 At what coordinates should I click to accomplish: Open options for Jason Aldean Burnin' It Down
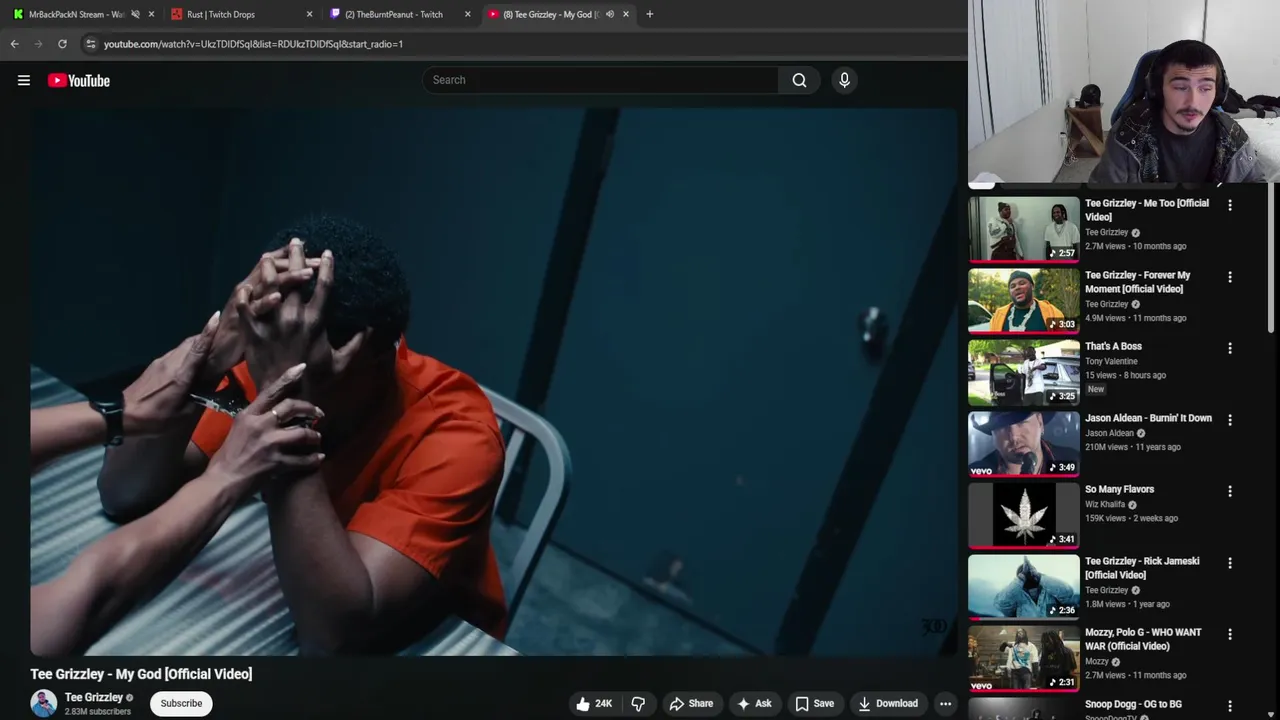[x=1230, y=420]
